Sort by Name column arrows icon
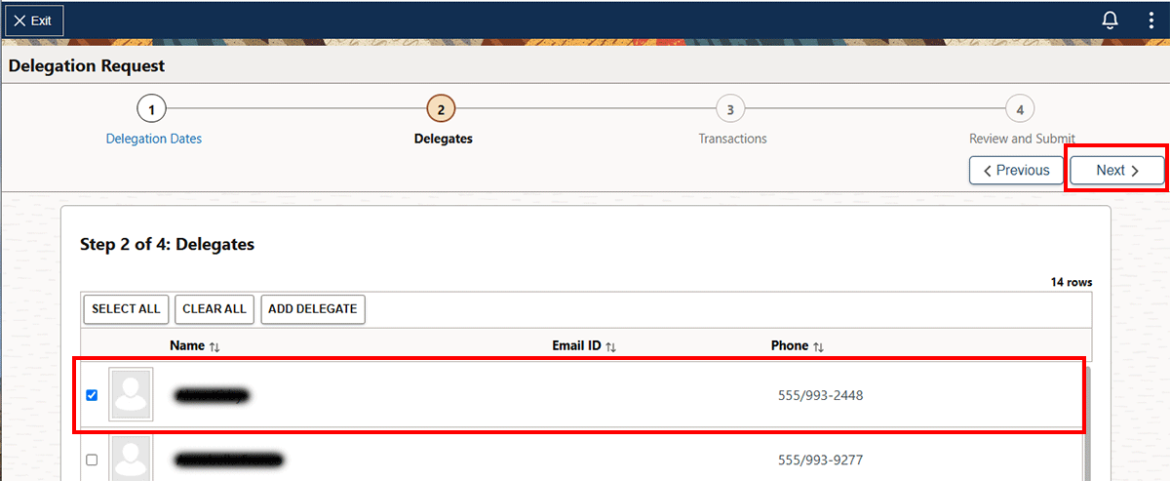The height and width of the screenshot is (481, 1170). (x=214, y=346)
